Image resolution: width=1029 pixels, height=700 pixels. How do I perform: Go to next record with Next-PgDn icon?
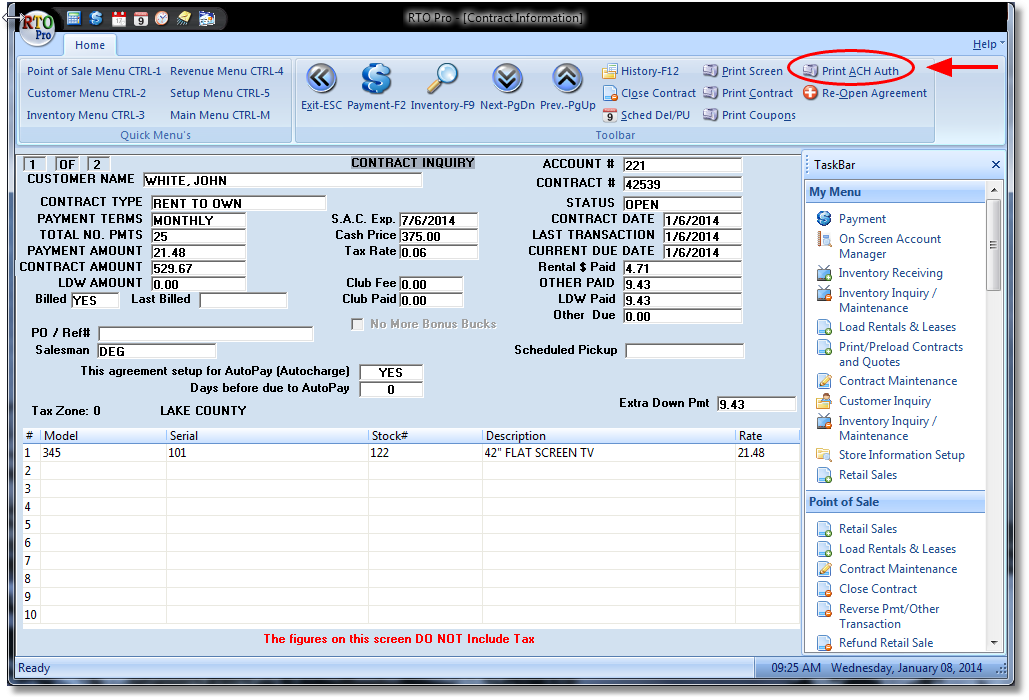[507, 79]
